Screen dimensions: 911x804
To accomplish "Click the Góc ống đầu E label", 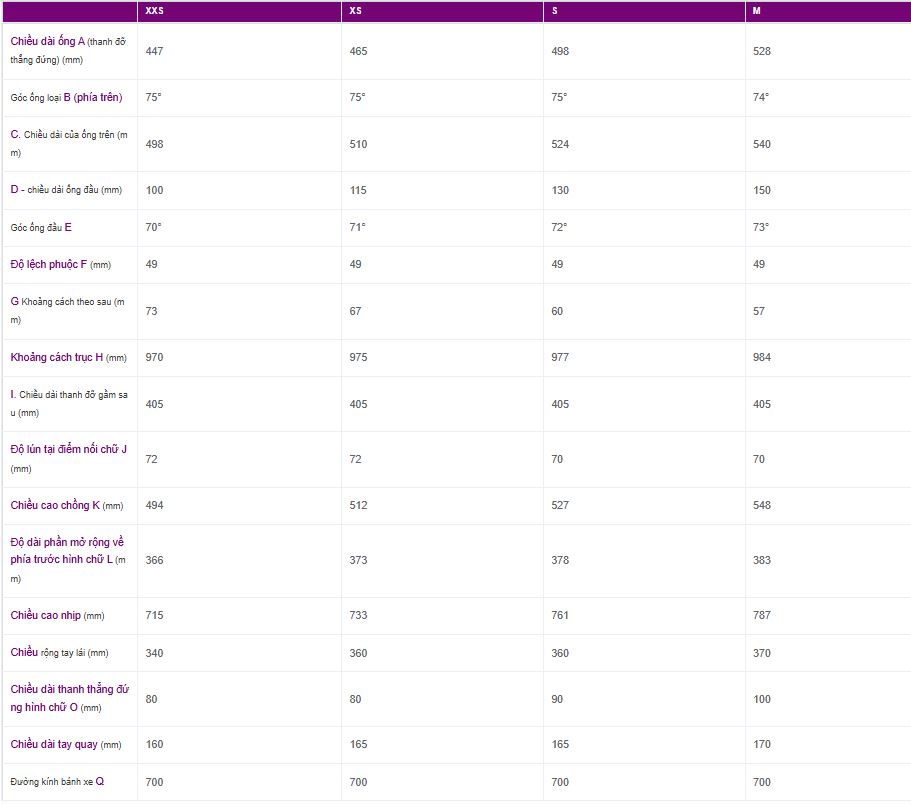I will click(41, 228).
